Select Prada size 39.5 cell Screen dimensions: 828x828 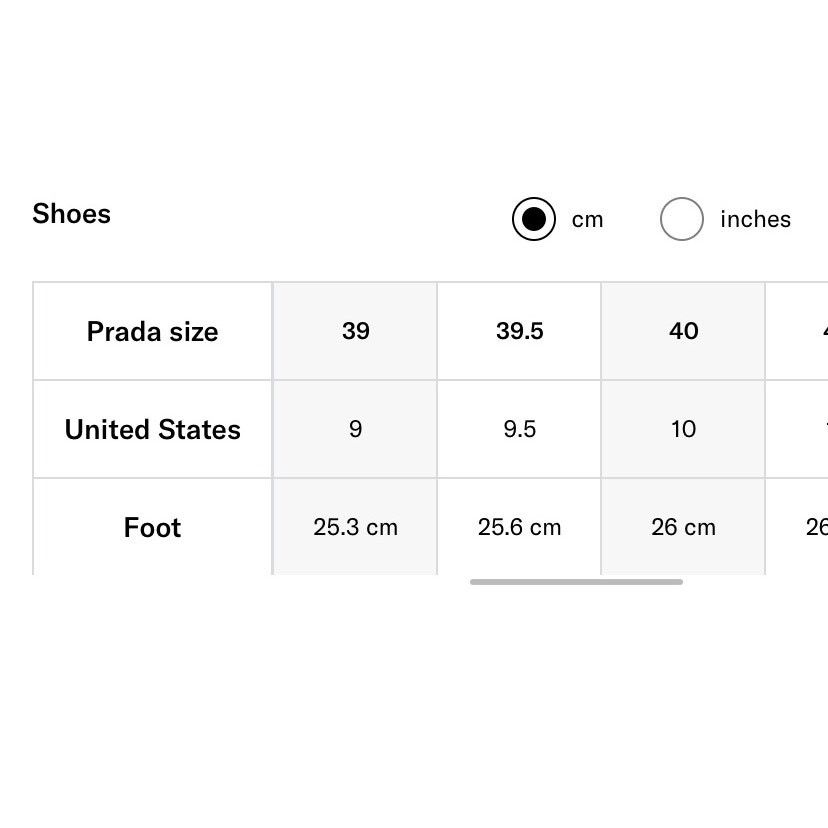pyautogui.click(x=519, y=331)
